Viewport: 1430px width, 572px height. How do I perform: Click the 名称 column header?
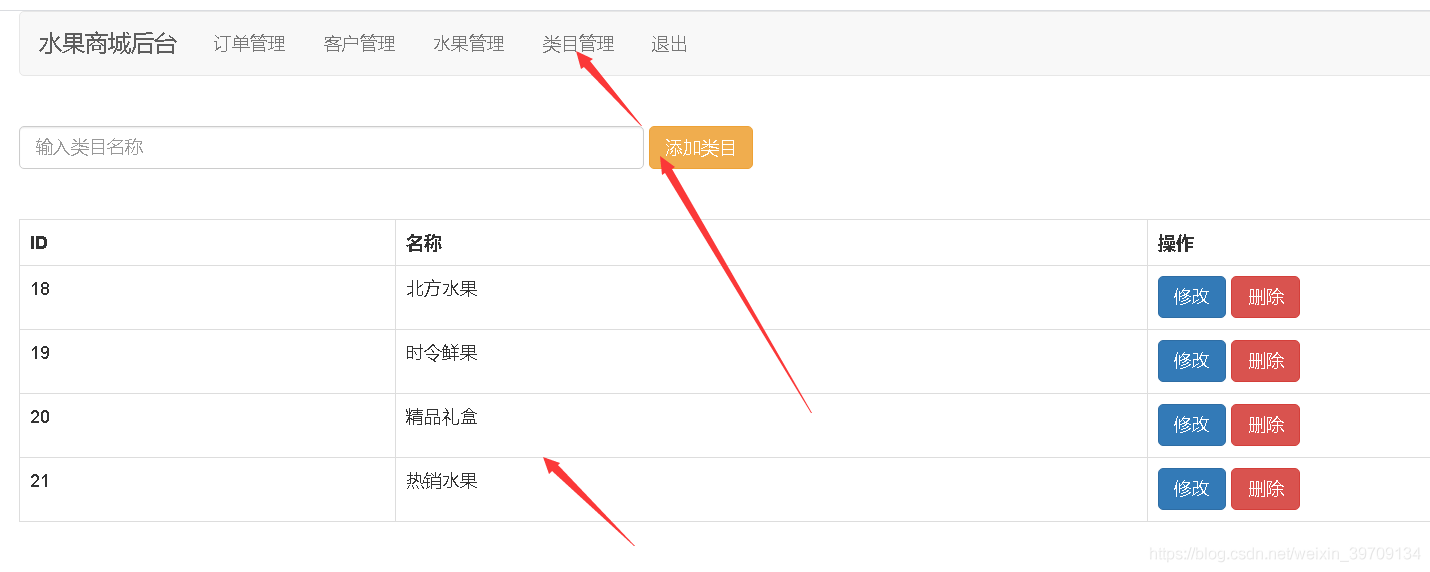point(424,243)
